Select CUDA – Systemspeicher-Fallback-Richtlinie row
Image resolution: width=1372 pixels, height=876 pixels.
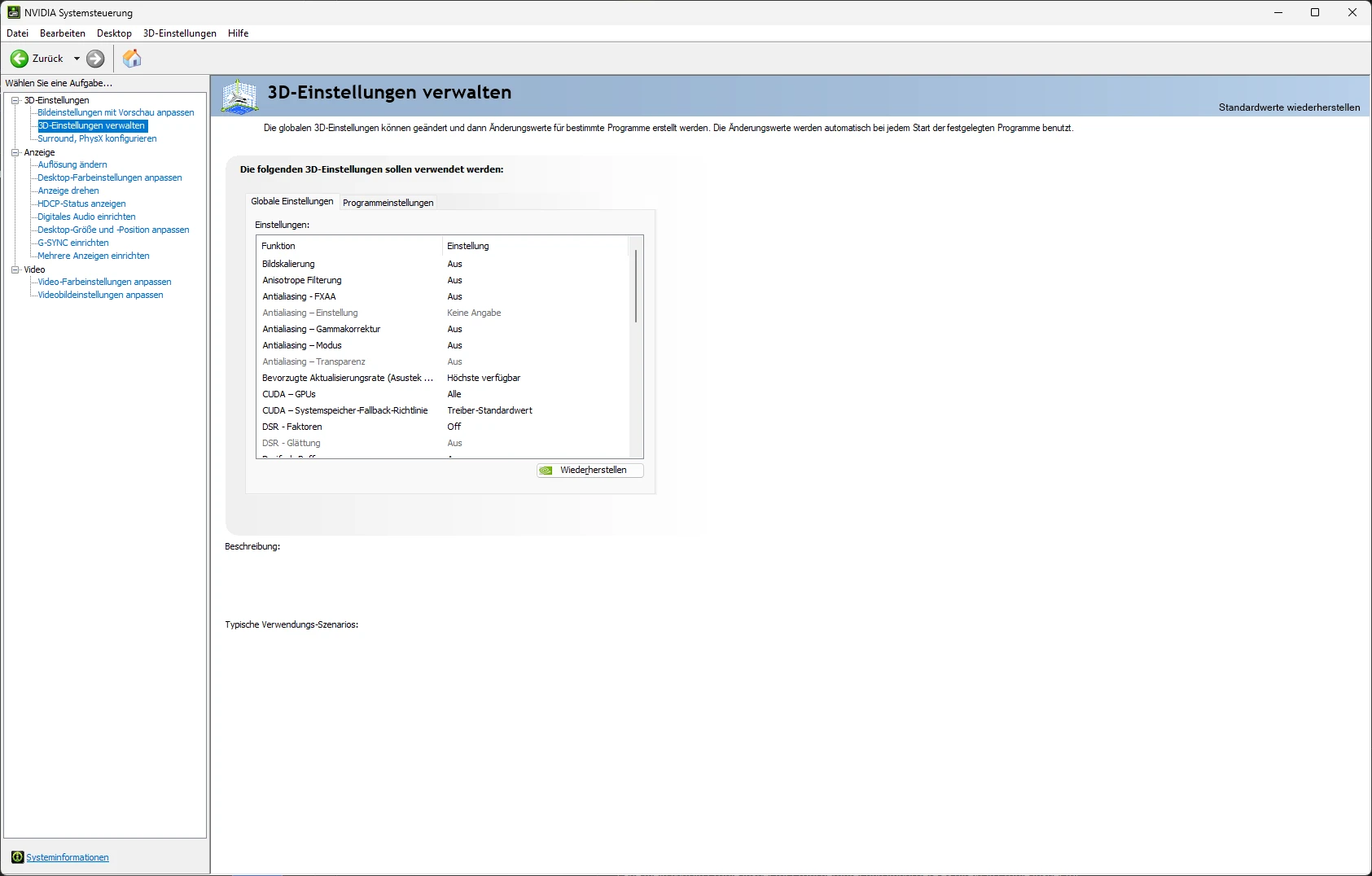[x=443, y=410]
